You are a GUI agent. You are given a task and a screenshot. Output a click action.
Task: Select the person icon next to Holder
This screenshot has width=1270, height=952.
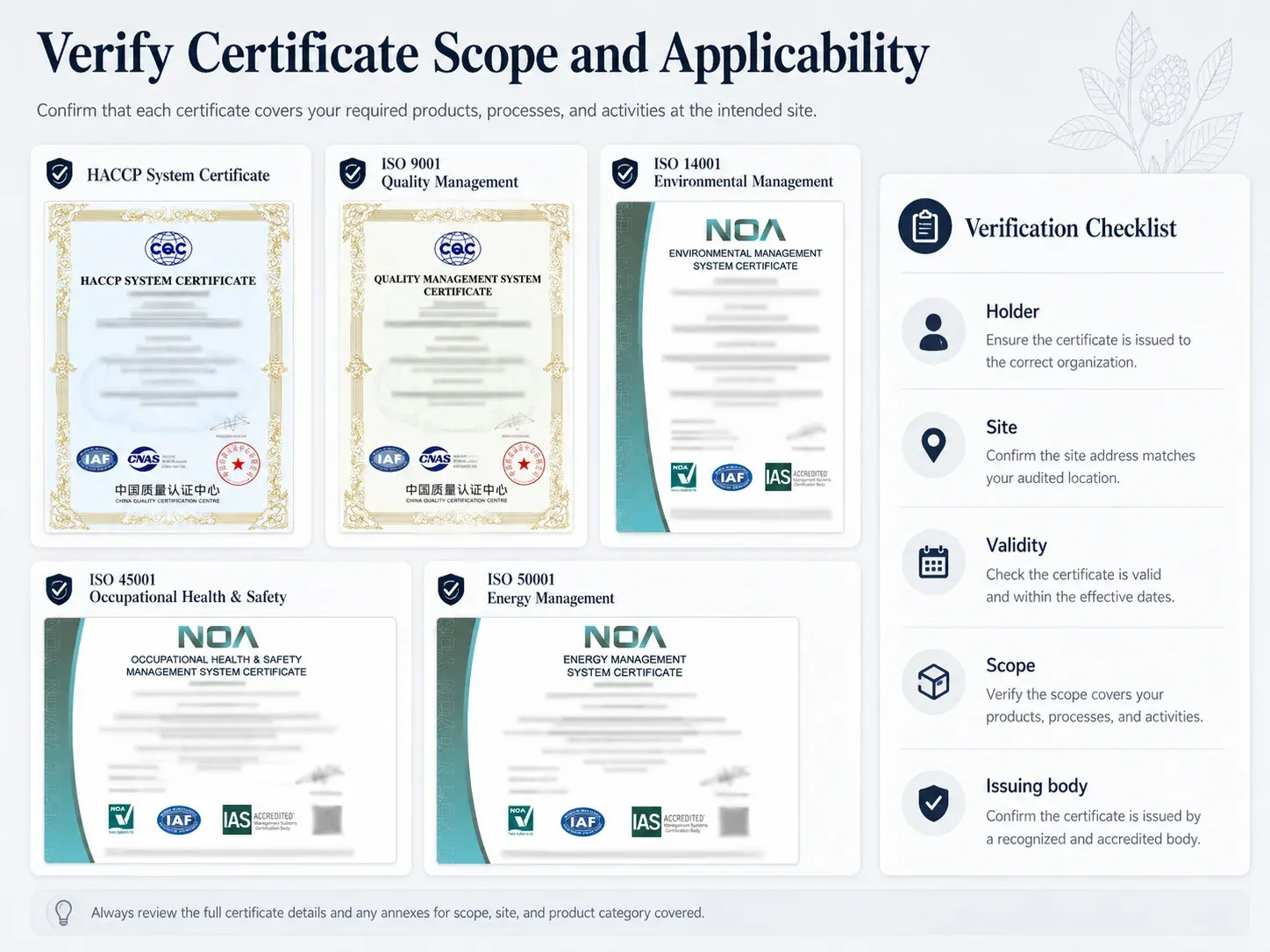[933, 332]
